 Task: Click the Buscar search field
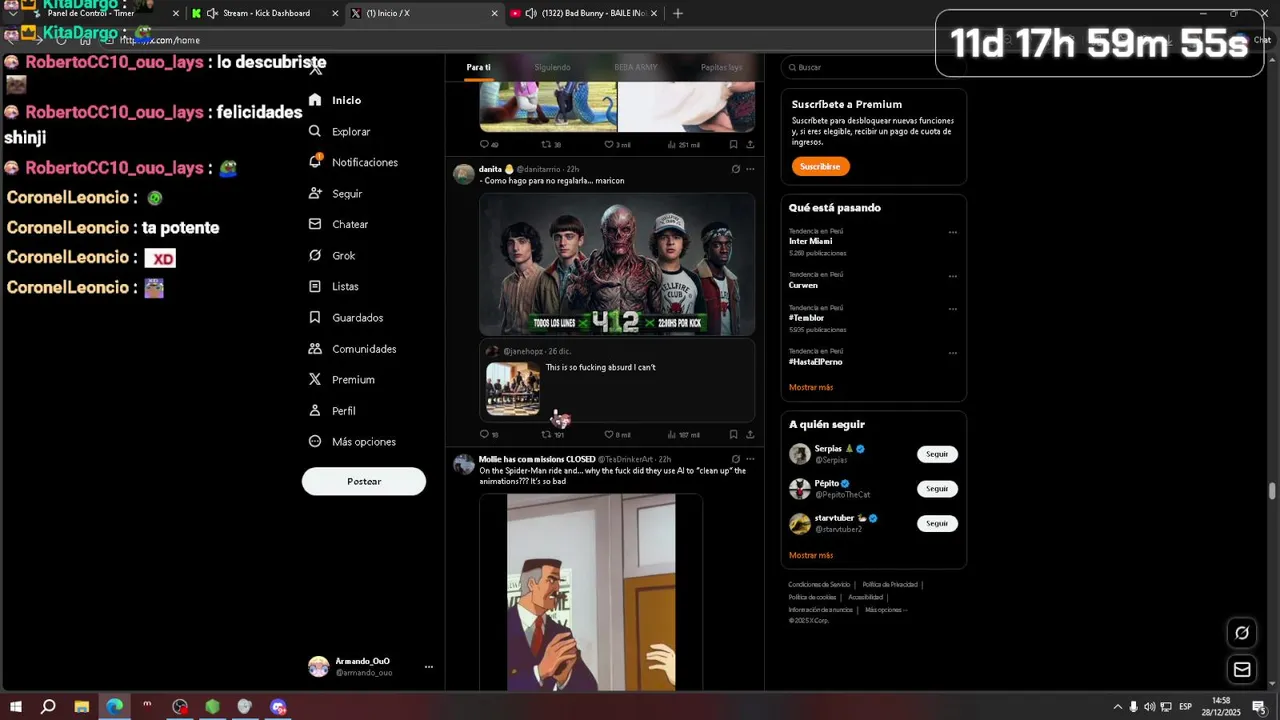(x=874, y=67)
